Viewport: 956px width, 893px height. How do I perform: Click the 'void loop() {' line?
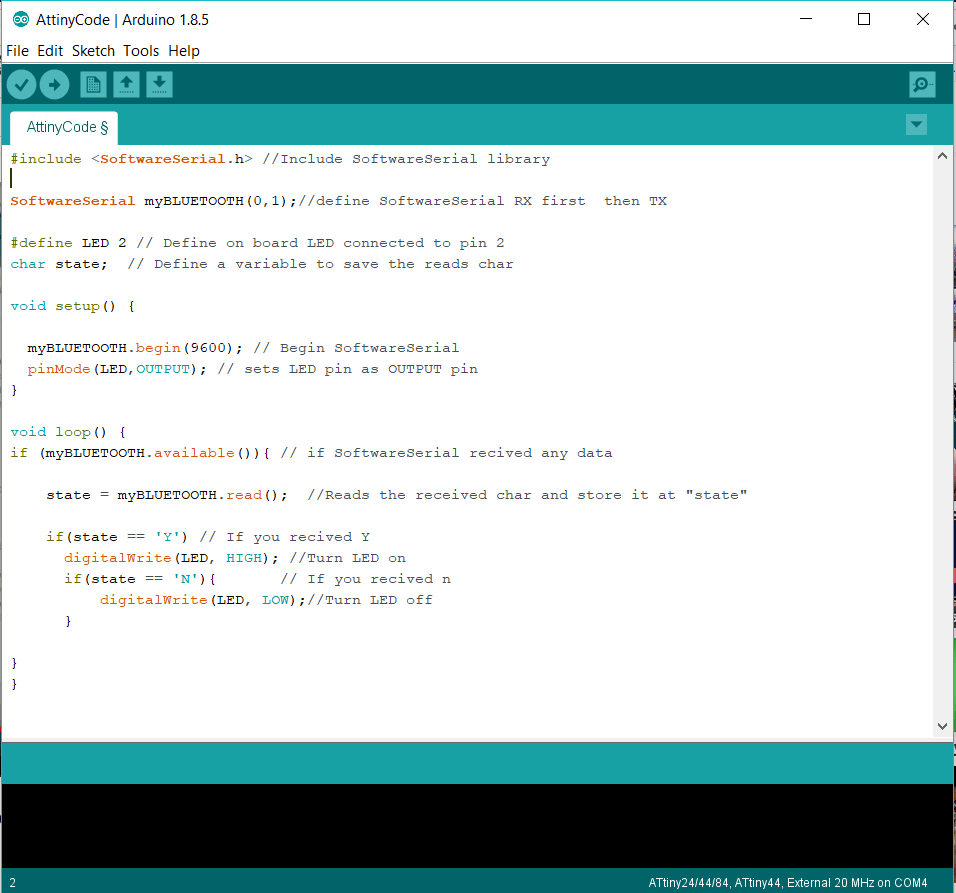coord(68,432)
